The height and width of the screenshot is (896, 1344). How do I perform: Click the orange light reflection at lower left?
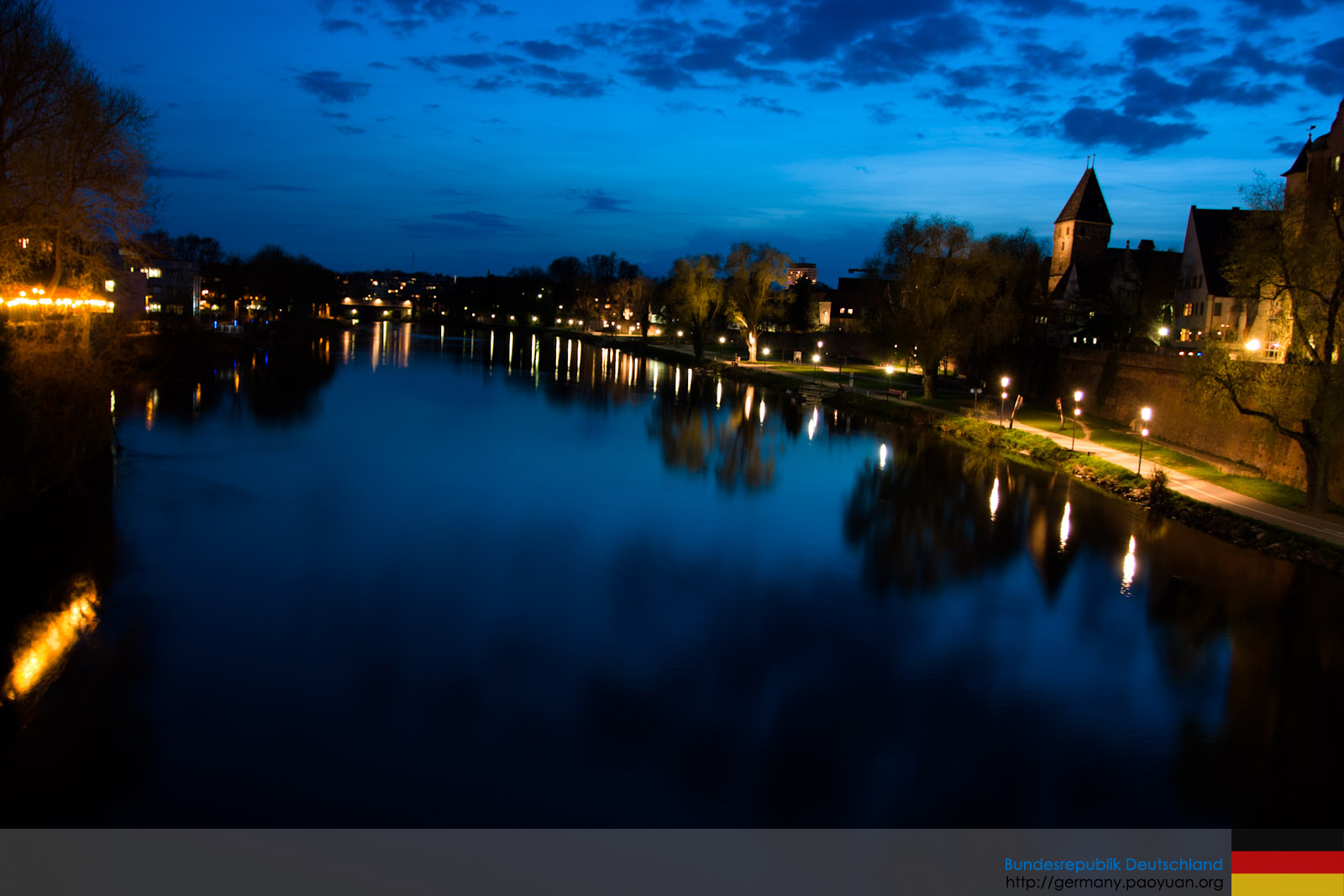[x=52, y=639]
